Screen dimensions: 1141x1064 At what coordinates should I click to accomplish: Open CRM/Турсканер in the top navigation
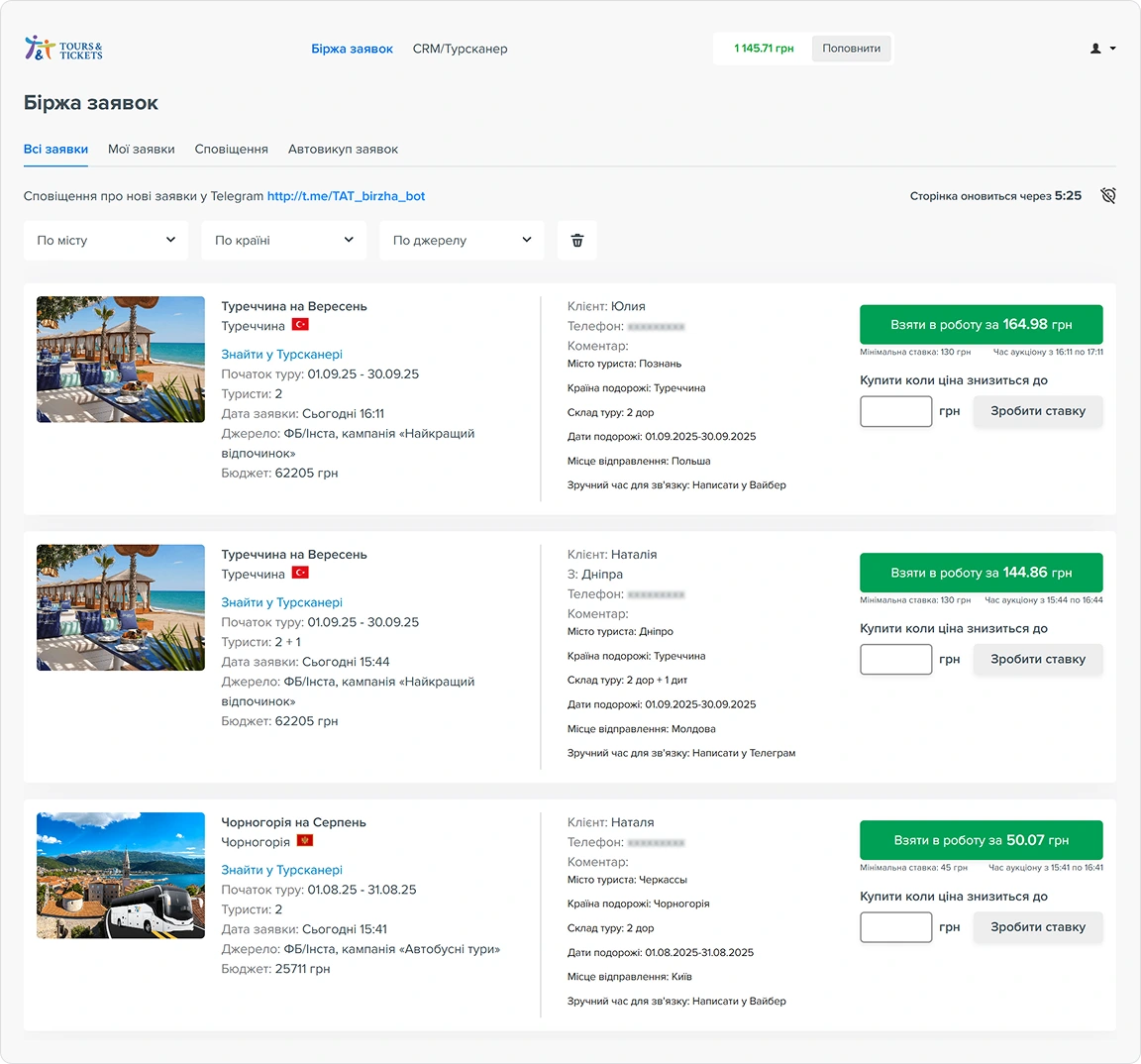tap(460, 49)
